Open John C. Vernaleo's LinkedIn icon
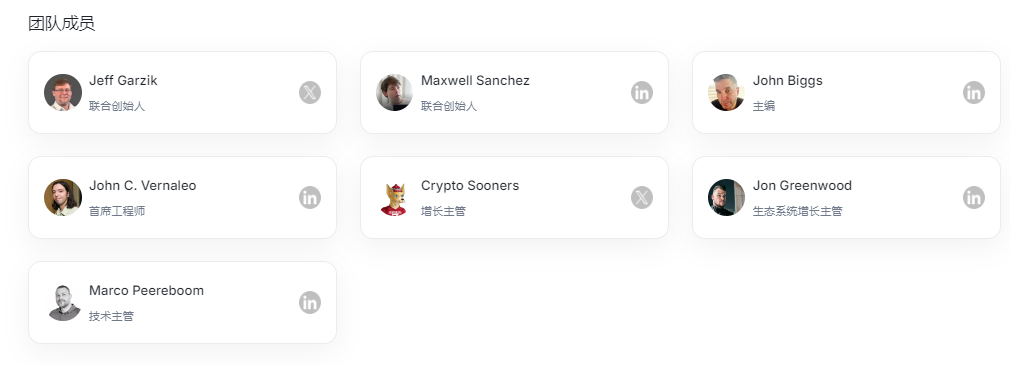Viewport: 1010px width, 365px height. (x=310, y=198)
